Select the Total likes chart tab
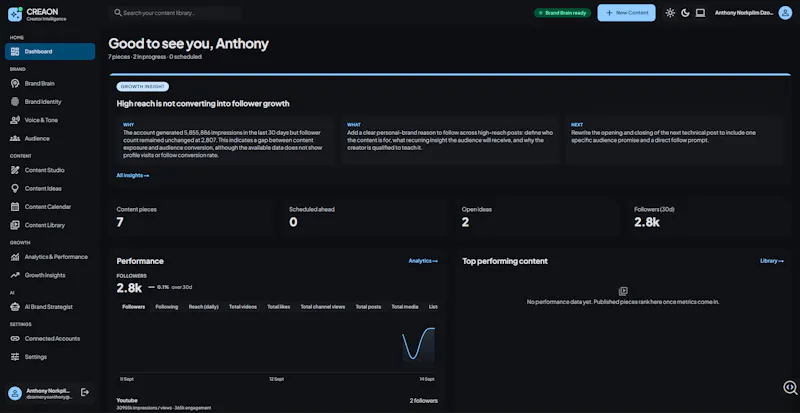 point(279,307)
